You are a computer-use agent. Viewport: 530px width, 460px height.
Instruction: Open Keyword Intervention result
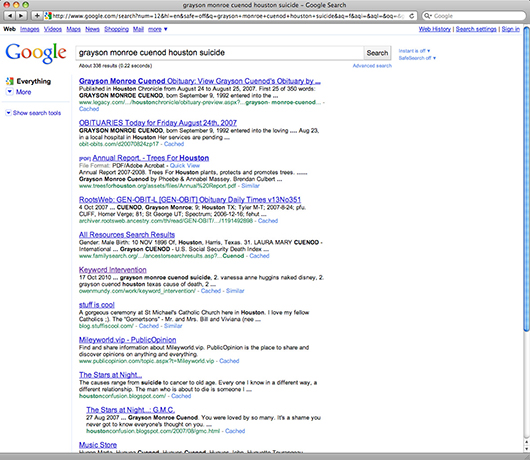[x=113, y=270]
